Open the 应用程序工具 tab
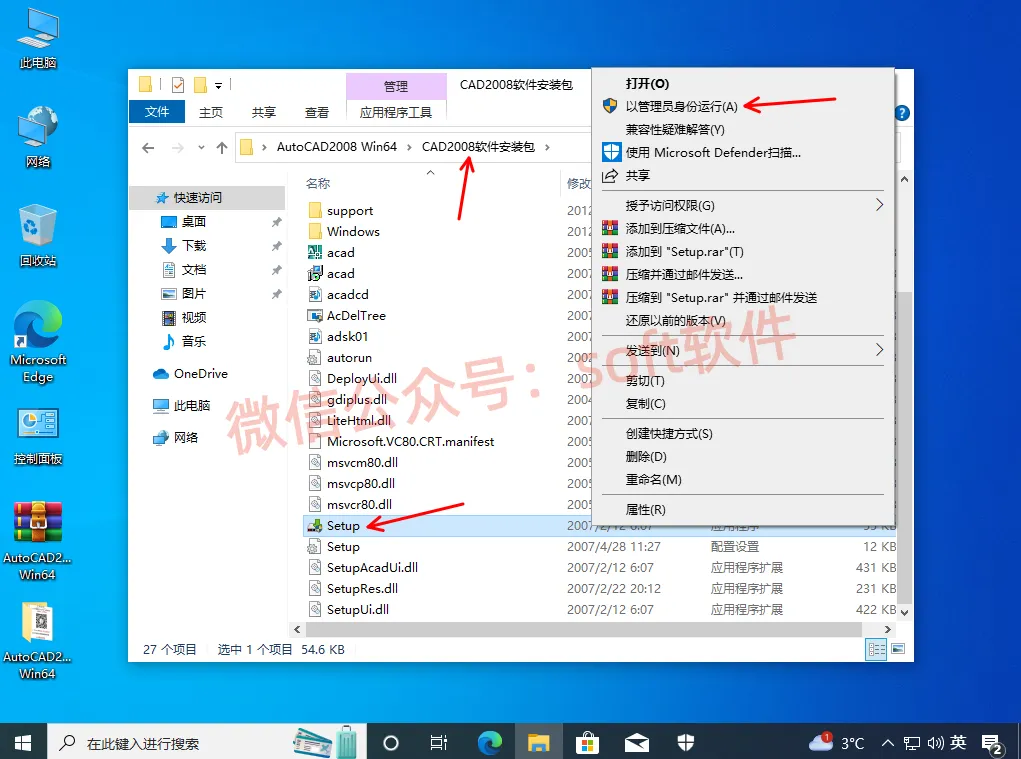This screenshot has height=759, width=1021. coord(396,113)
